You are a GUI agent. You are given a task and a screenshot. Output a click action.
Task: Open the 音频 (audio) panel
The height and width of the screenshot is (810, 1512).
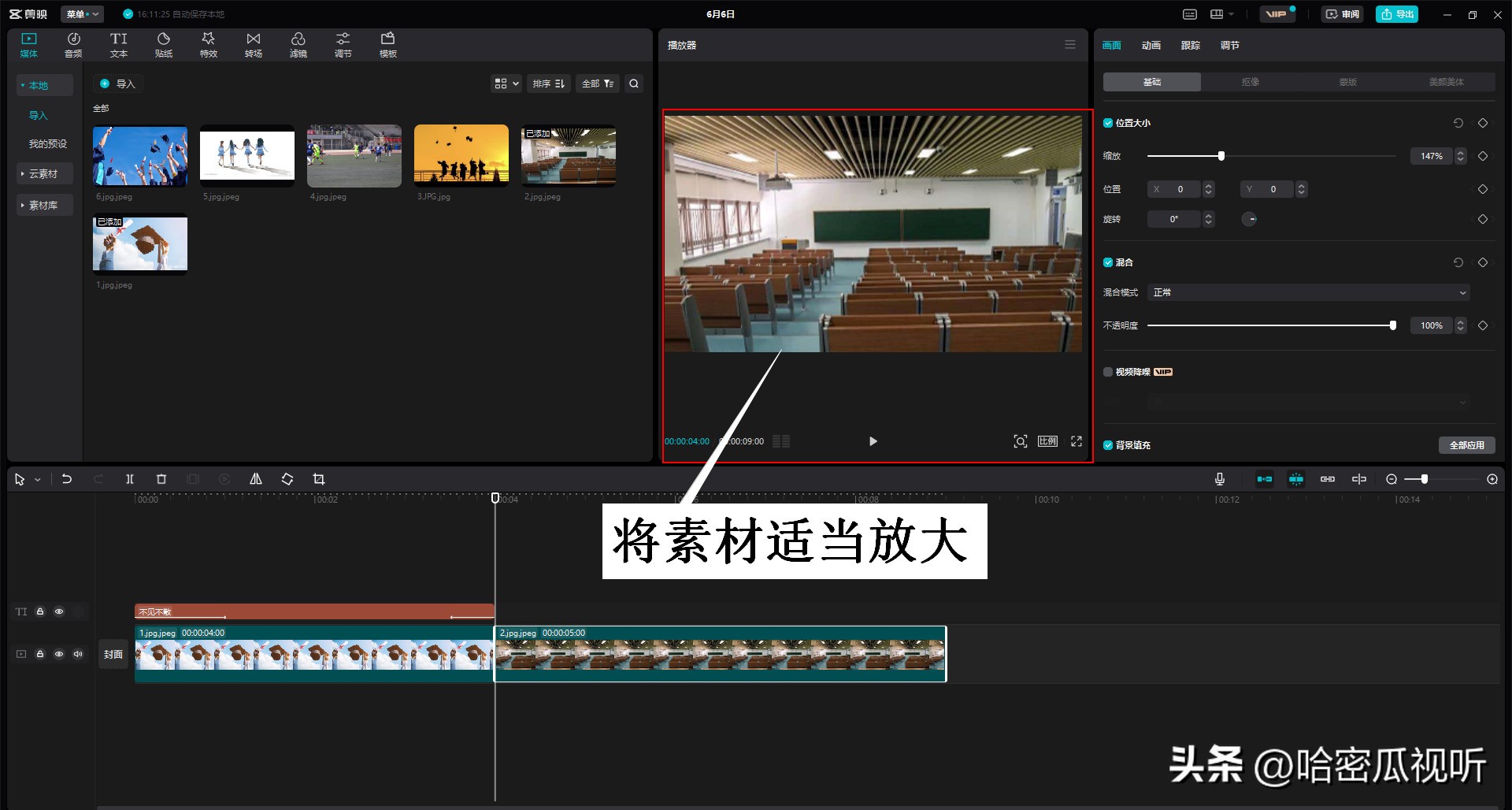pos(72,44)
